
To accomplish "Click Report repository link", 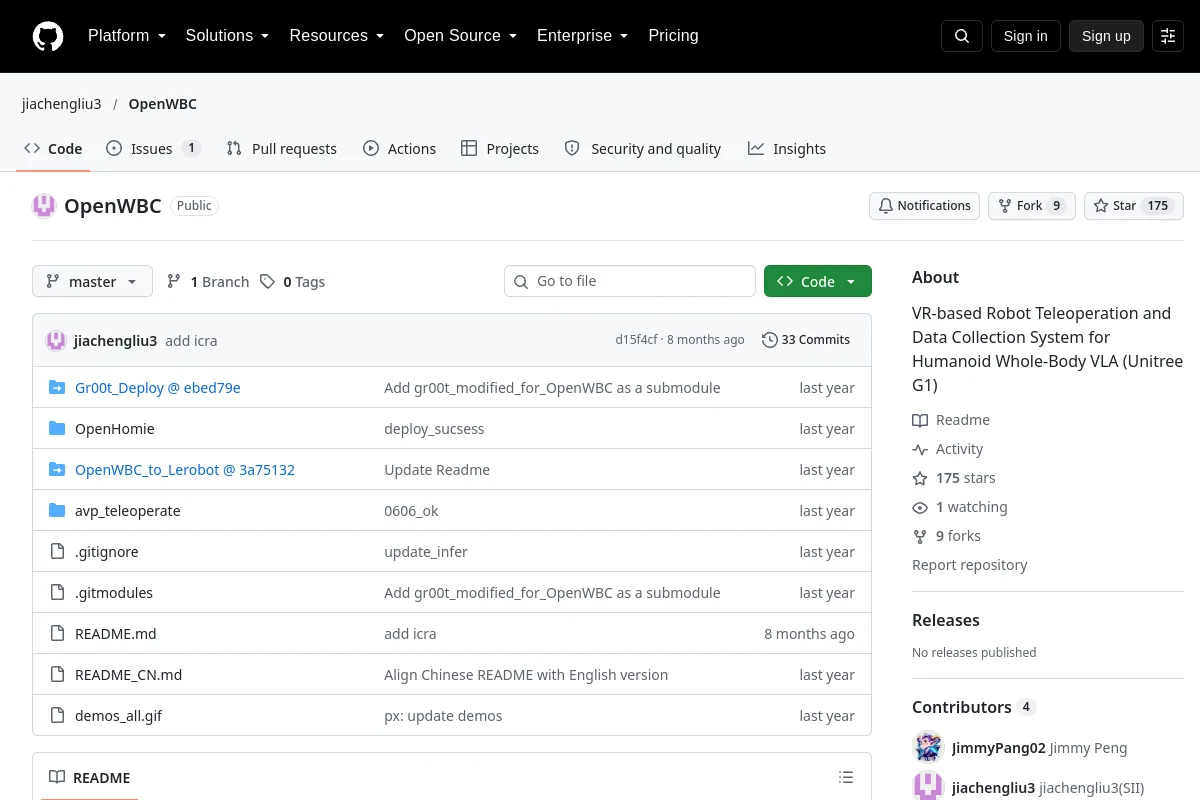I will coord(970,565).
